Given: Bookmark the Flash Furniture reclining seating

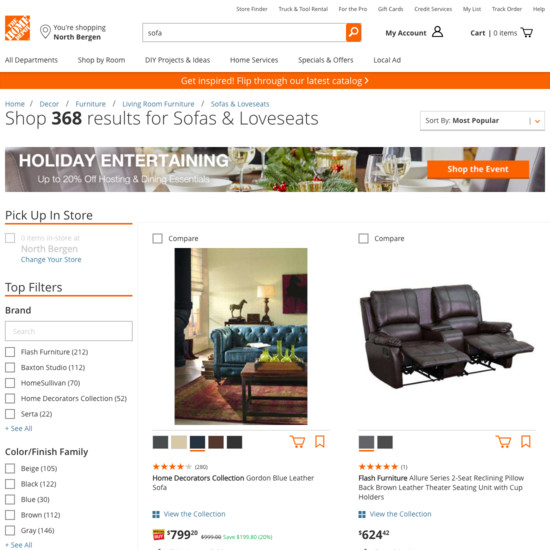Looking at the screenshot, I should click(525, 442).
